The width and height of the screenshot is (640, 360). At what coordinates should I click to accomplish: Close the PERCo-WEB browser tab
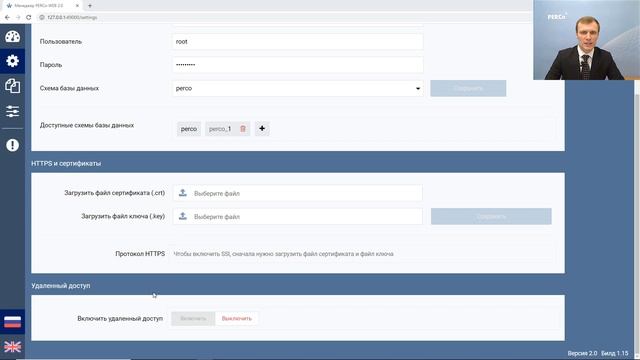pos(77,6)
